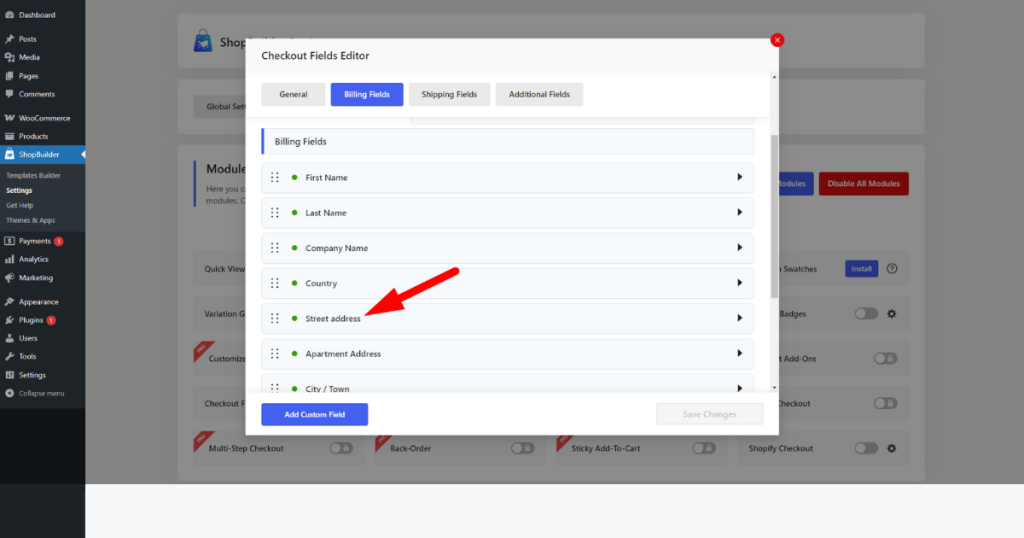Toggle the Add-Ons module switch
The height and width of the screenshot is (538, 1024).
coord(886,358)
